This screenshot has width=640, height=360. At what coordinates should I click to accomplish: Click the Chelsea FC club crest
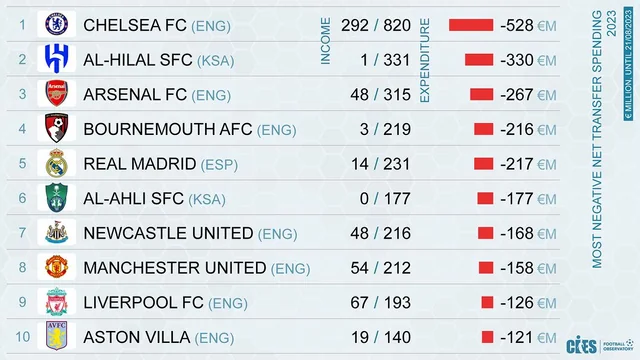click(56, 24)
